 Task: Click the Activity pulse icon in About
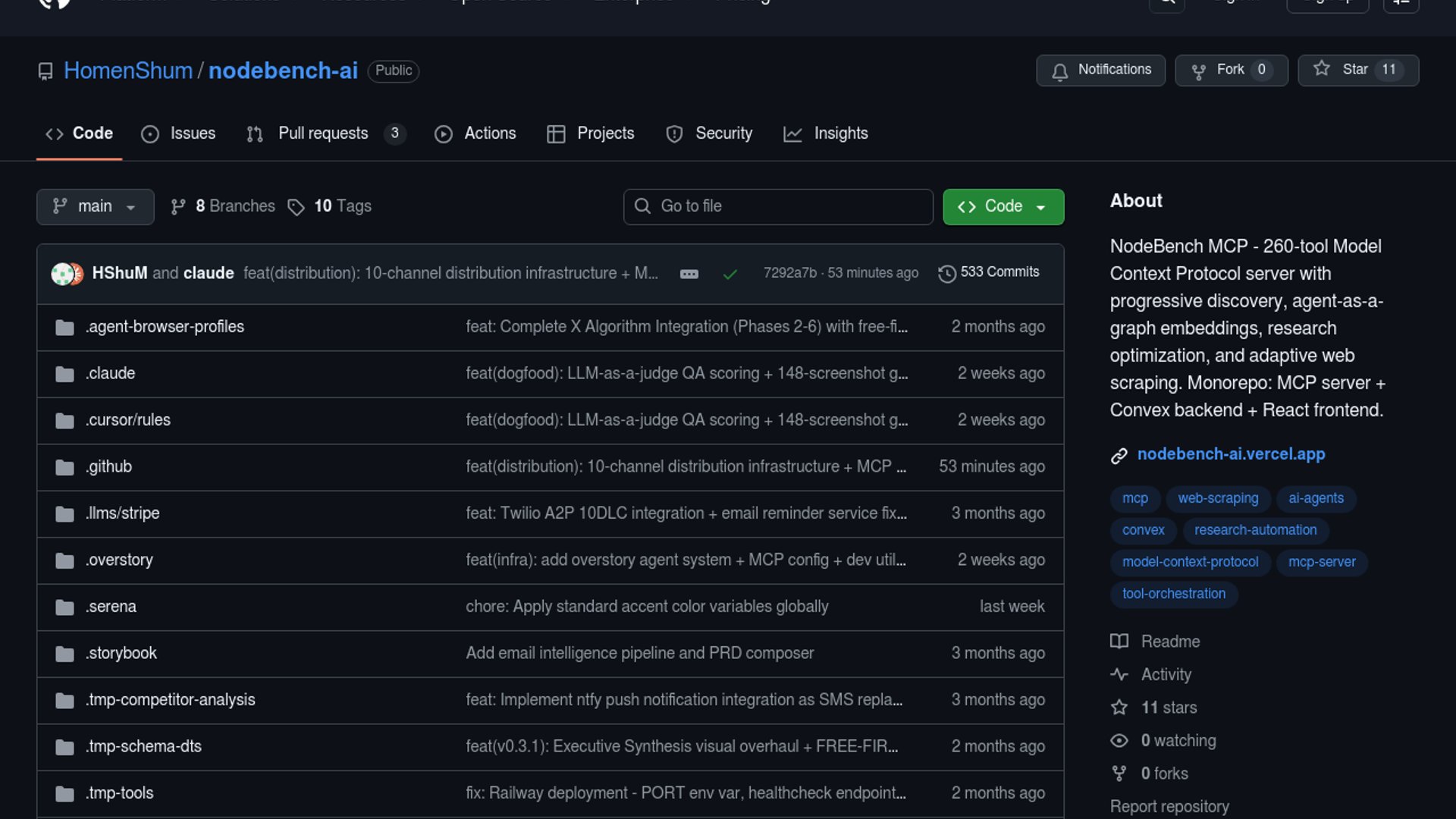pyautogui.click(x=1119, y=674)
